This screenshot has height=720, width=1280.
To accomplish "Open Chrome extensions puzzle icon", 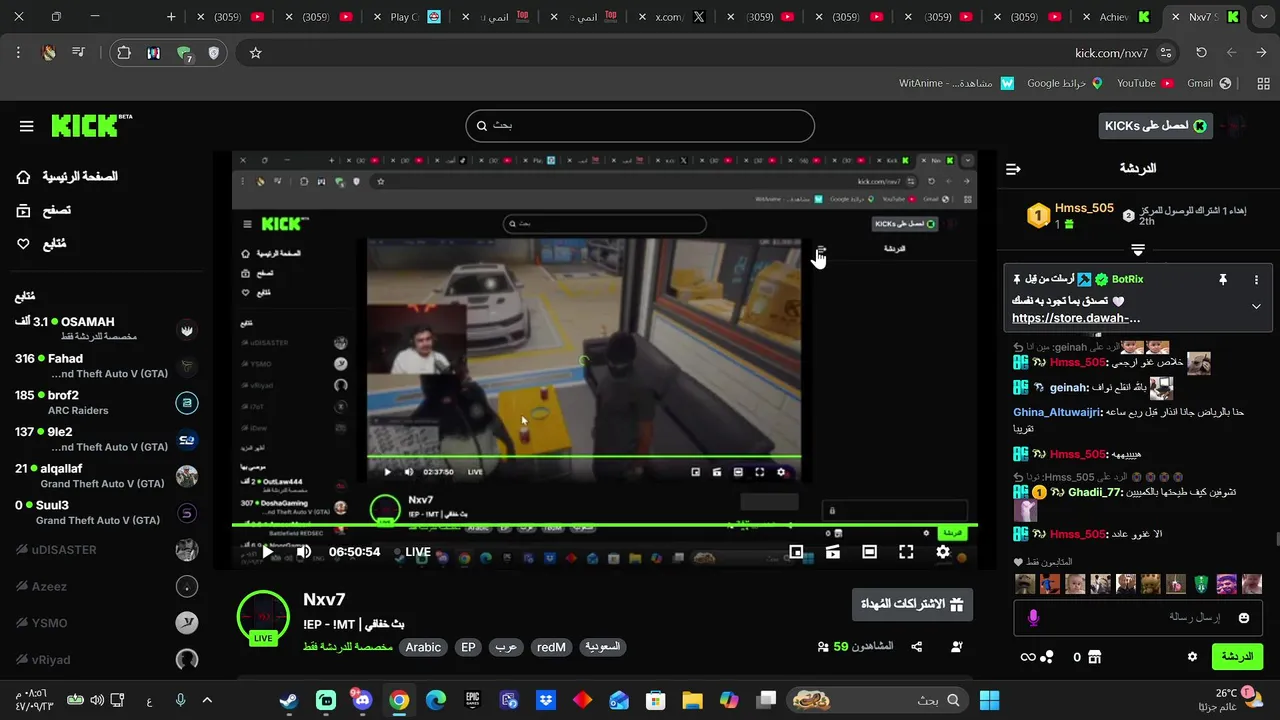I will point(123,53).
